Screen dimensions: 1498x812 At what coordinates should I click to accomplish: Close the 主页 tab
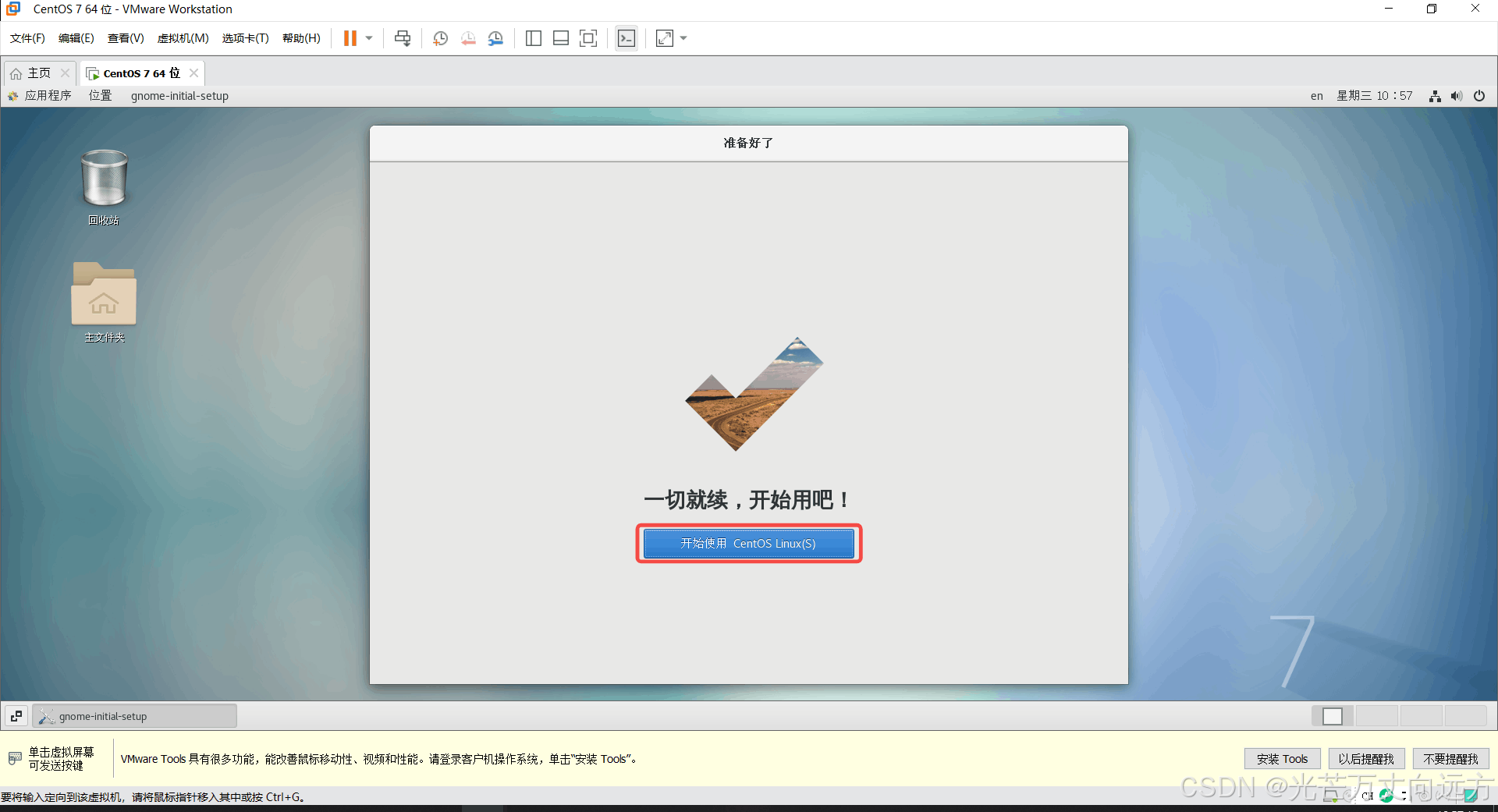tap(66, 73)
